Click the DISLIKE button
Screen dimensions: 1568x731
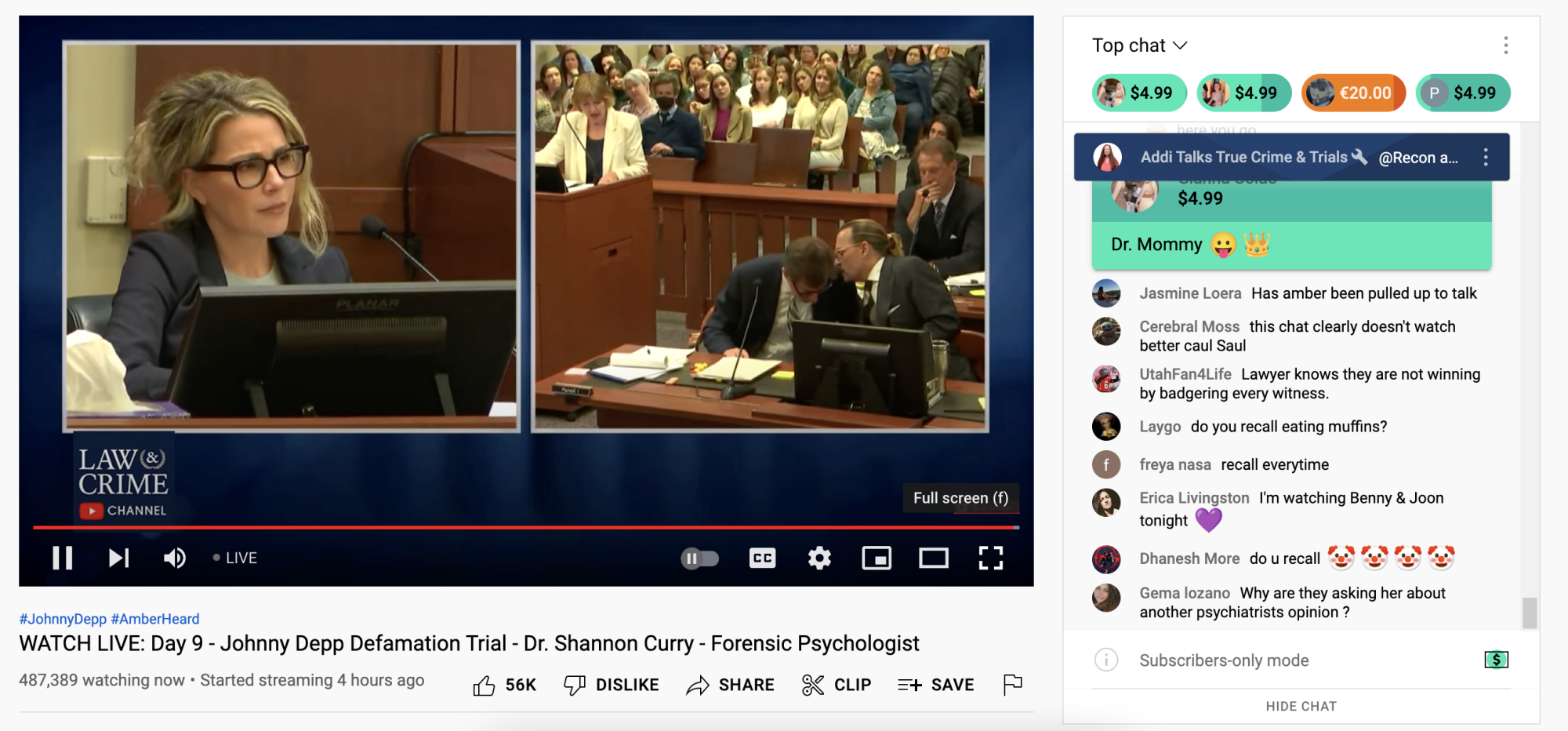coord(612,685)
